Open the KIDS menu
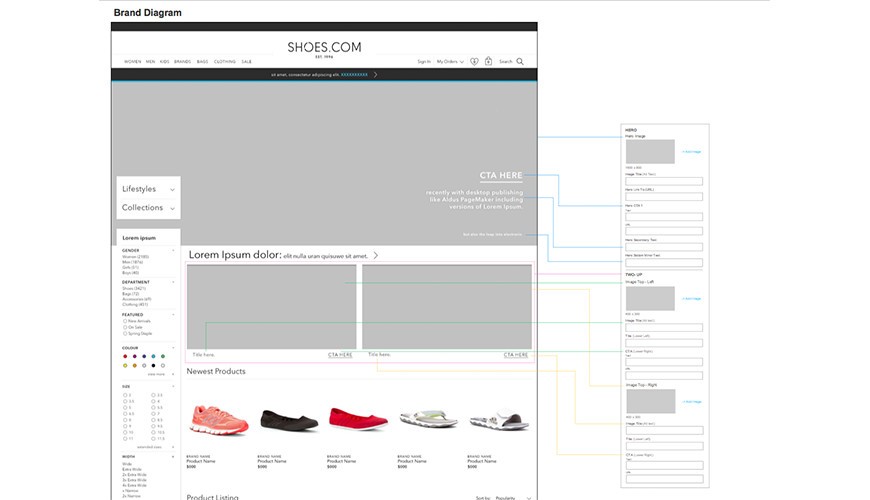 [165, 62]
